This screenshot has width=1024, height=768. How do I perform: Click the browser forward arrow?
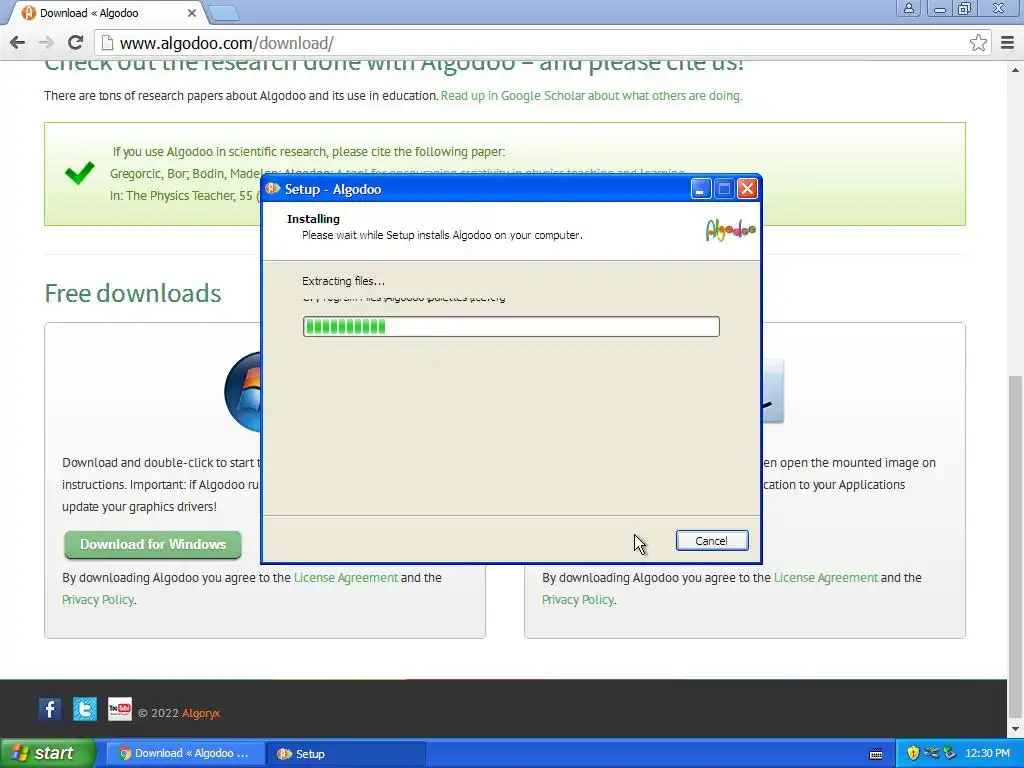46,43
